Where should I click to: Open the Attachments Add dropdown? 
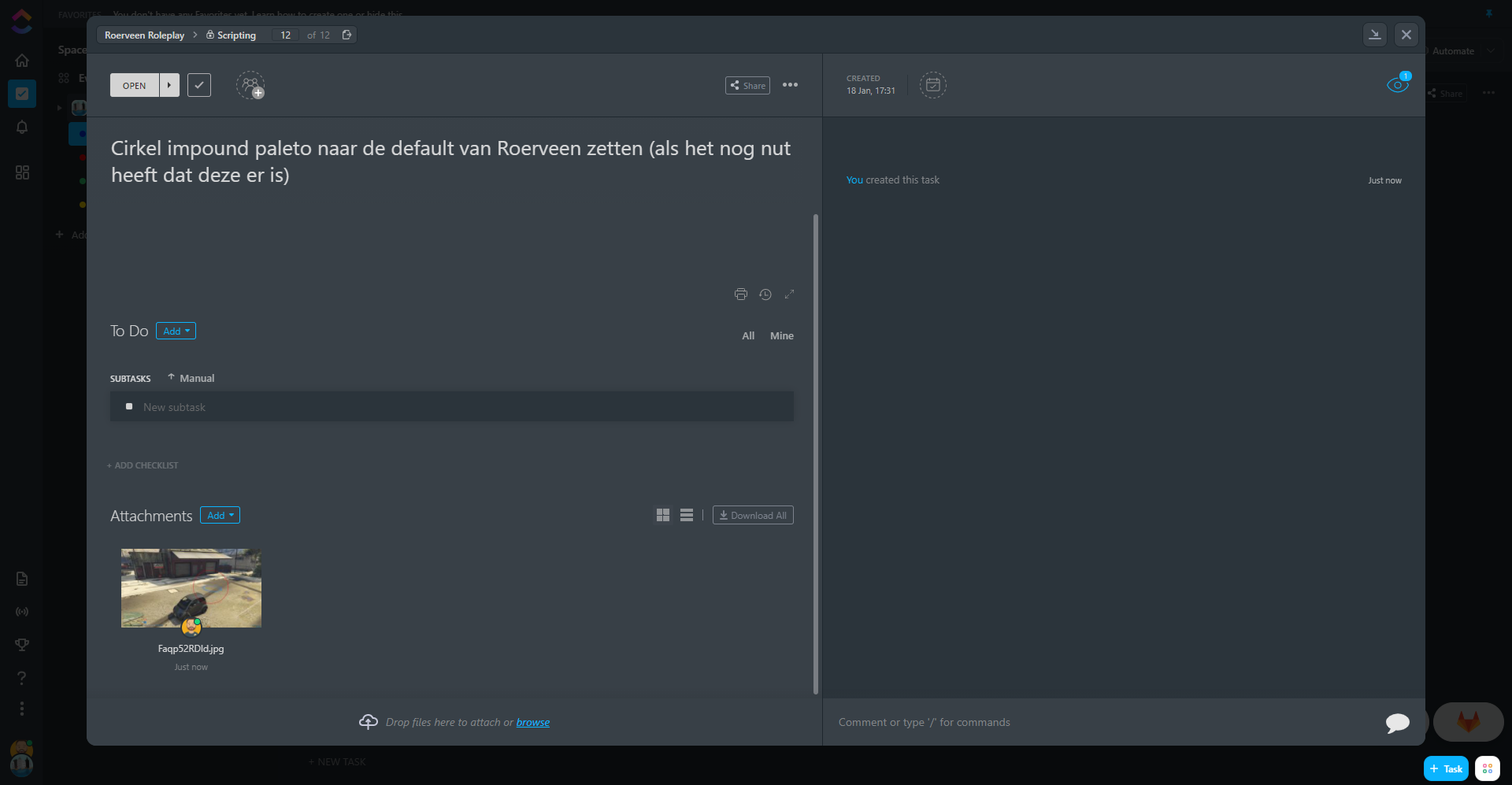point(220,516)
